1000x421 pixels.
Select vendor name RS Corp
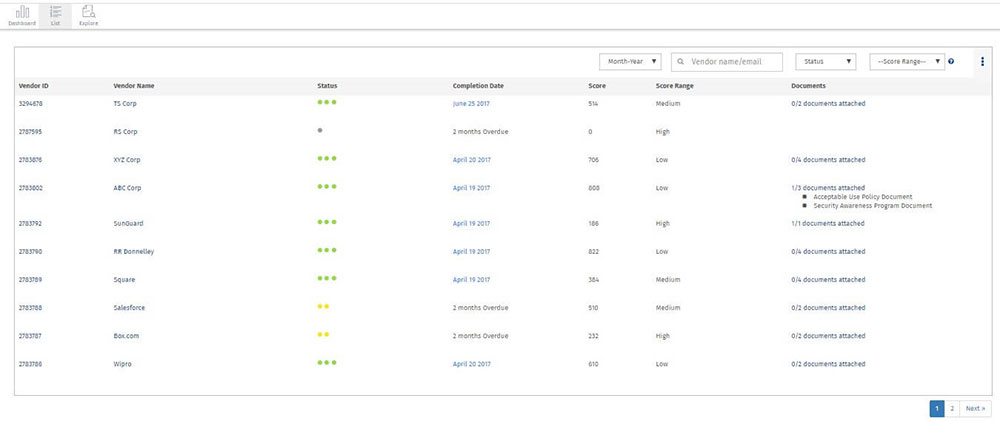[x=125, y=132]
